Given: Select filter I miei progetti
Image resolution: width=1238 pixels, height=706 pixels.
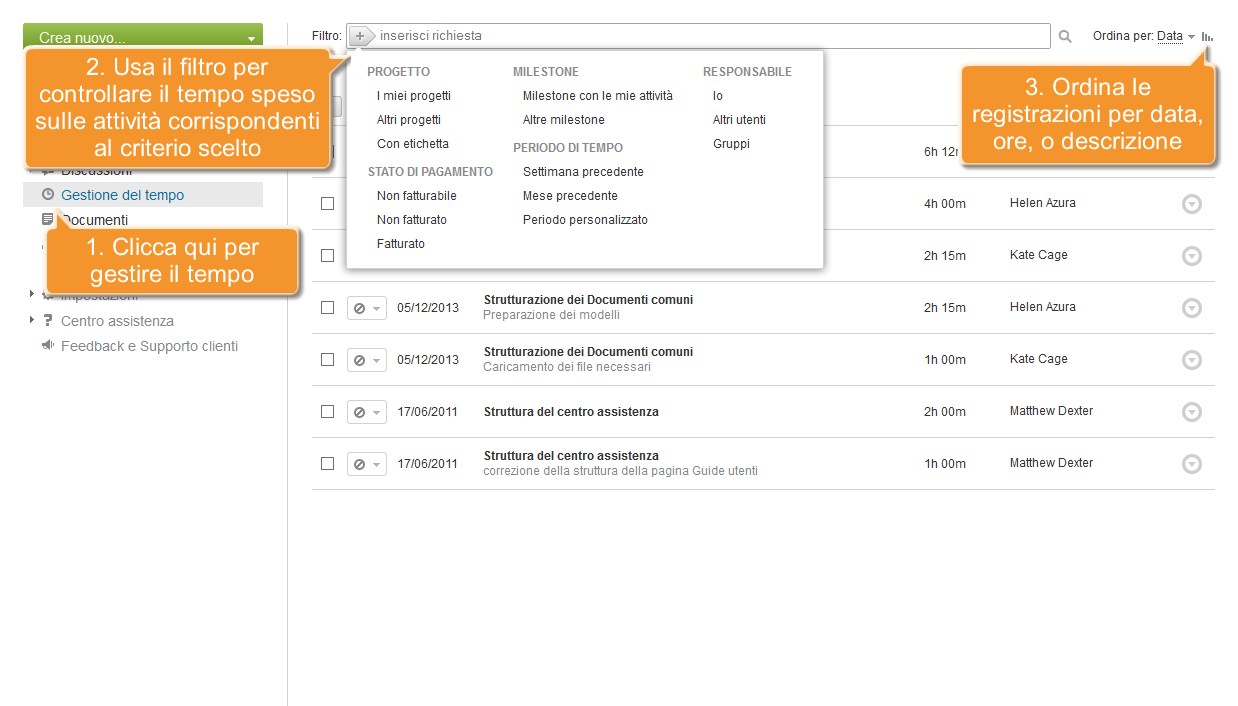Looking at the screenshot, I should pos(414,96).
